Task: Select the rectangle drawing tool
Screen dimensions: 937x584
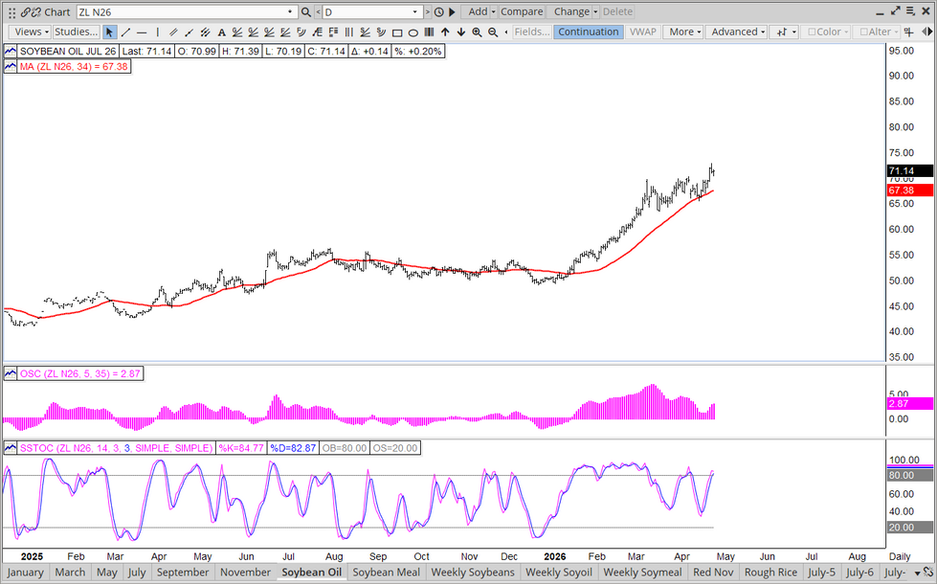Action: click(397, 32)
